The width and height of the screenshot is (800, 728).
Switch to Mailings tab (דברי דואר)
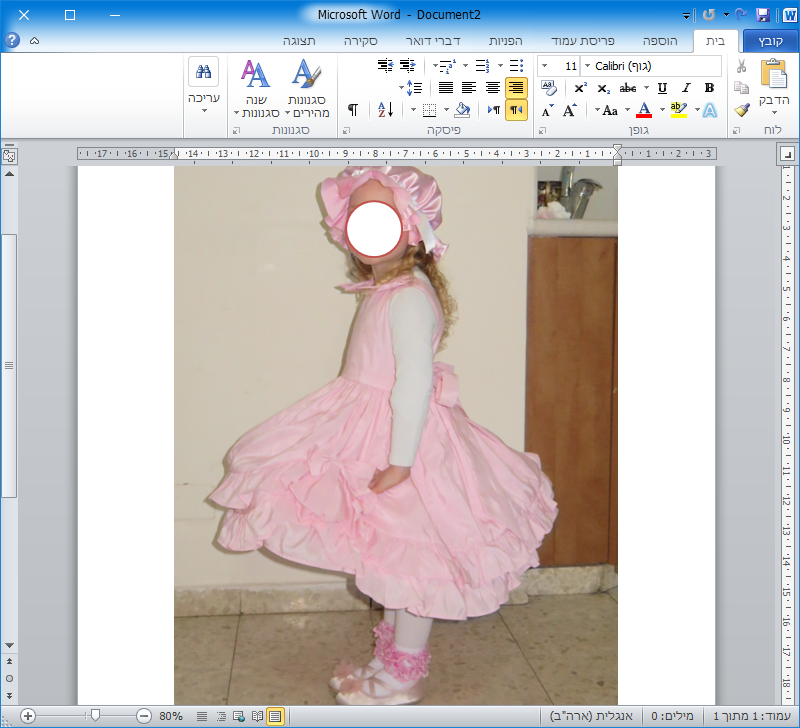click(433, 41)
